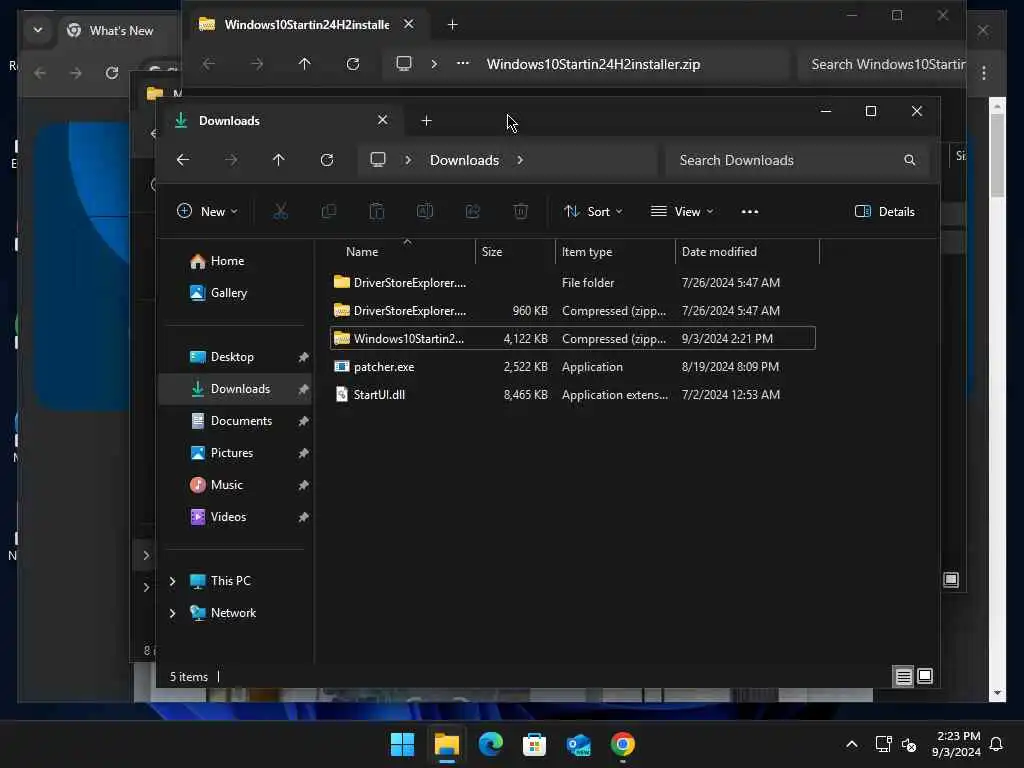Viewport: 1024px width, 768px height.
Task: Select the Downloads tab
Action: point(281,121)
